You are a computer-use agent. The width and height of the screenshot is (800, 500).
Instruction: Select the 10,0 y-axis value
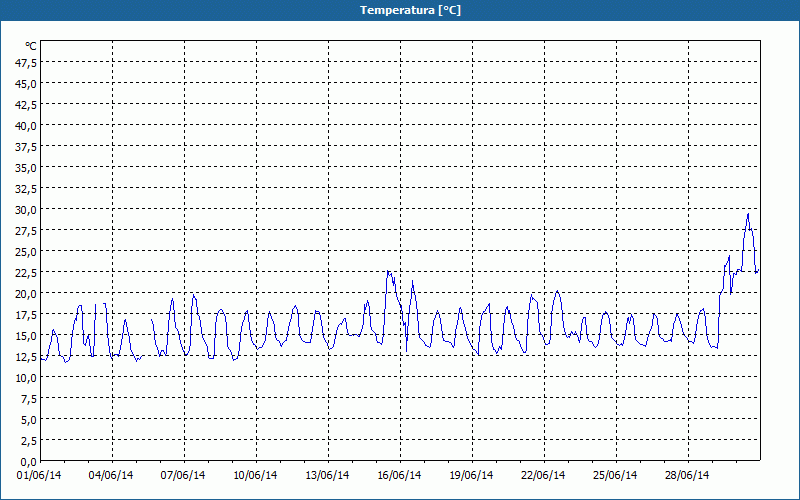[27, 378]
